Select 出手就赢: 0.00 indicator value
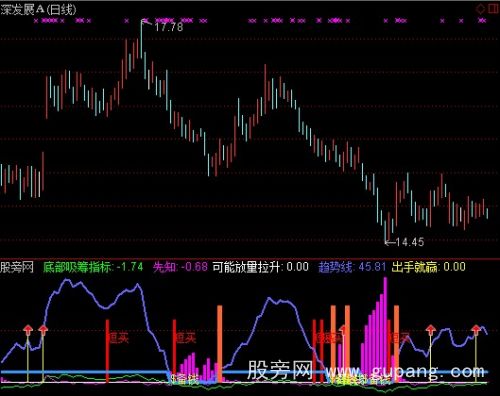 pos(428,267)
